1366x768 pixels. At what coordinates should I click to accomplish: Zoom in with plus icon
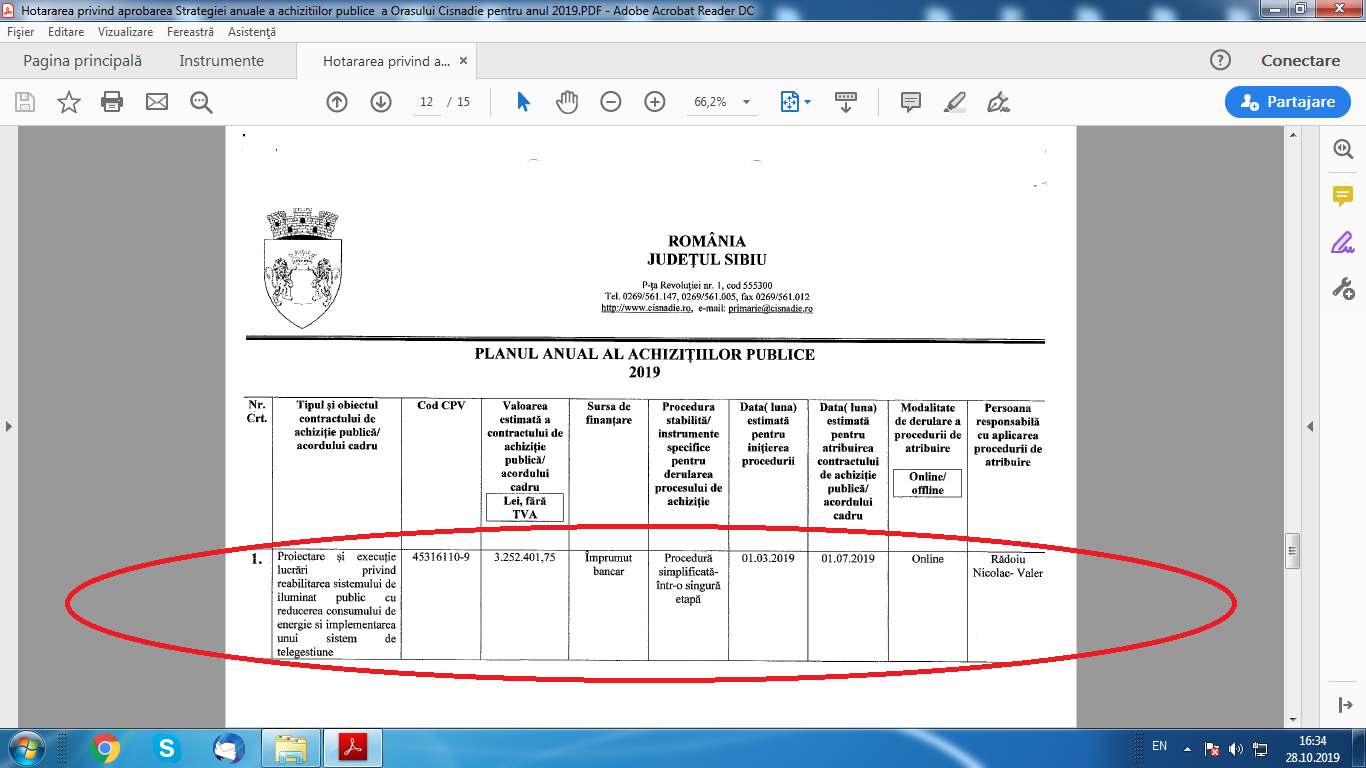click(655, 102)
